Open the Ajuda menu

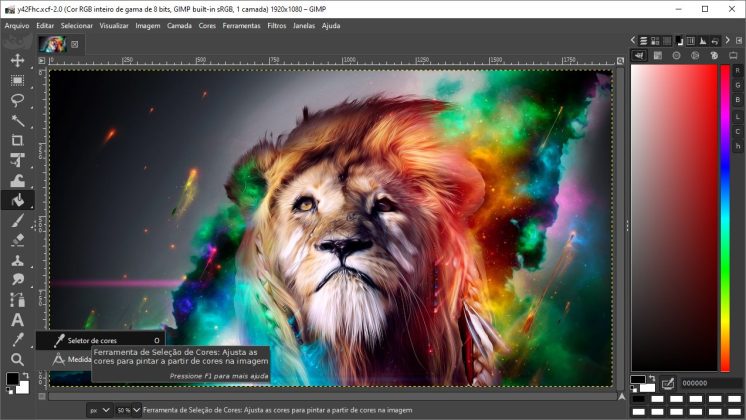[331, 26]
